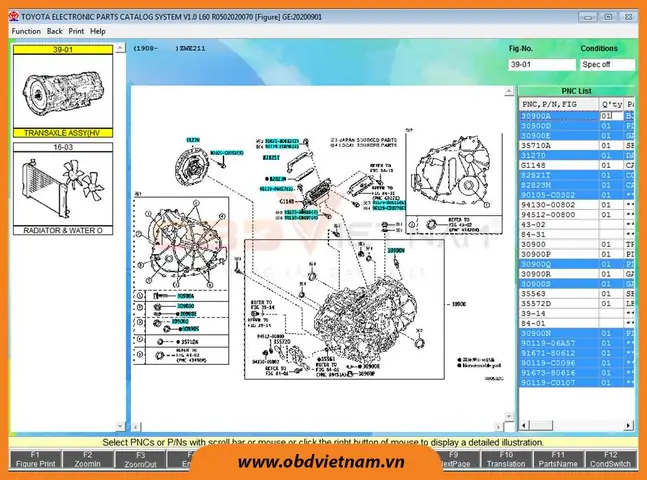The width and height of the screenshot is (647, 480).
Task: Select PNC row G1148
Action: pos(577,166)
